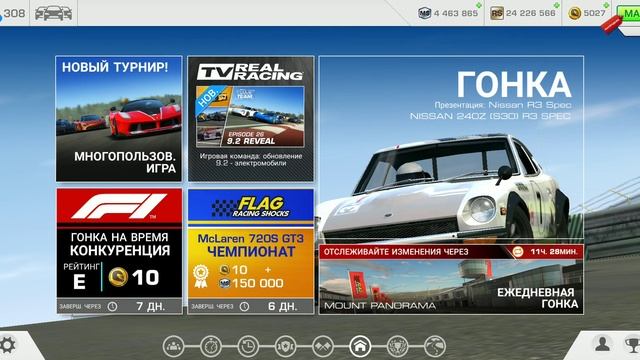Click the Игровая команда обновление 9.2 caption
This screenshot has height=360, width=640.
[251, 160]
